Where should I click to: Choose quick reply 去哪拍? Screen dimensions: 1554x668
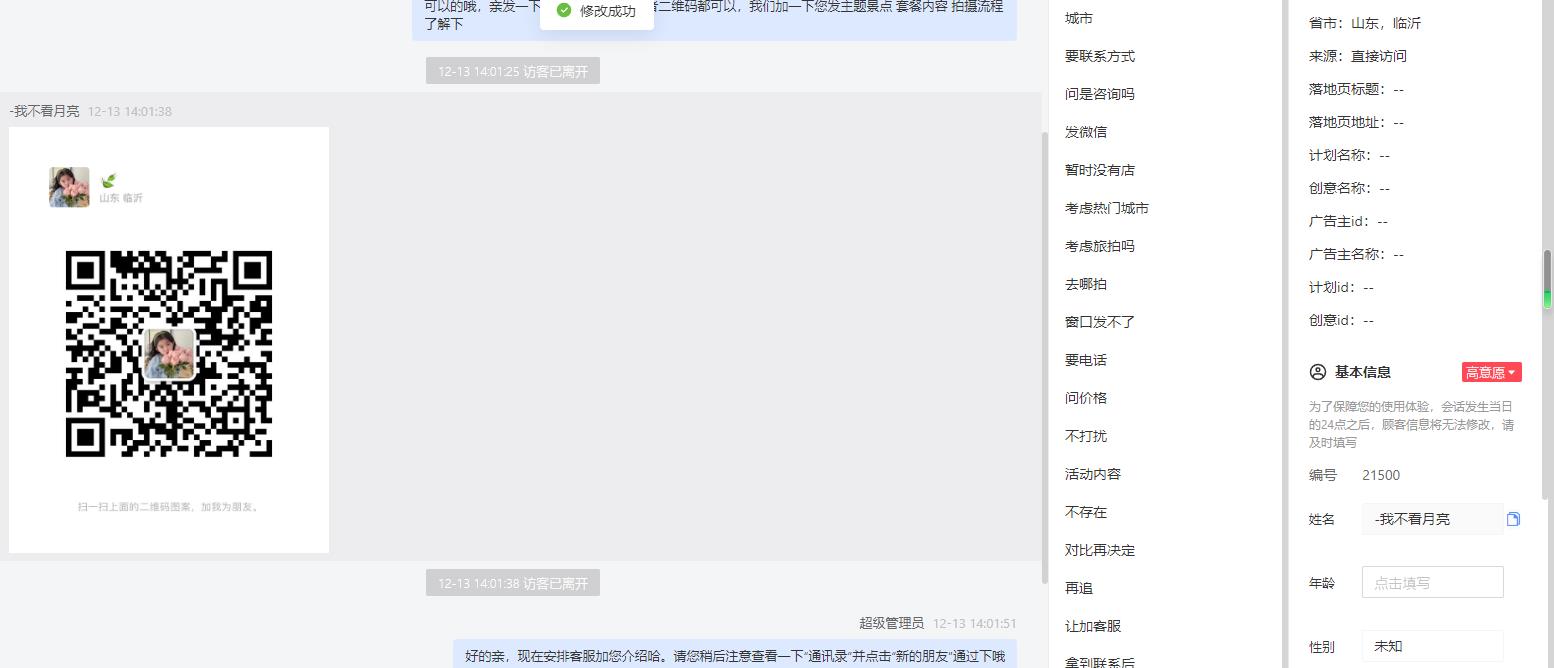1086,284
